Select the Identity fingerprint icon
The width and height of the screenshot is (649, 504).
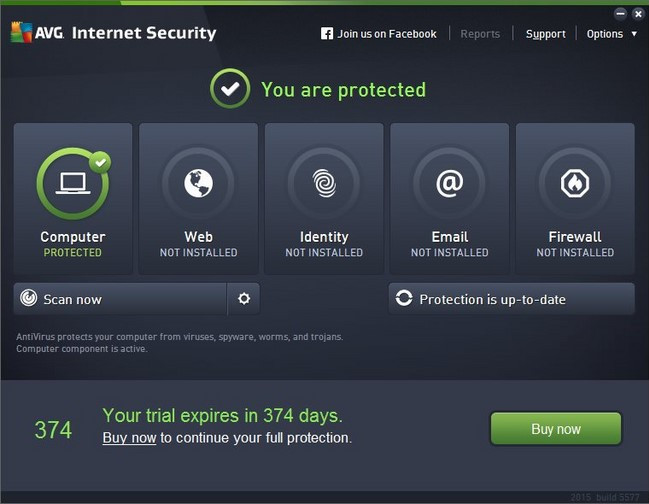[324, 183]
